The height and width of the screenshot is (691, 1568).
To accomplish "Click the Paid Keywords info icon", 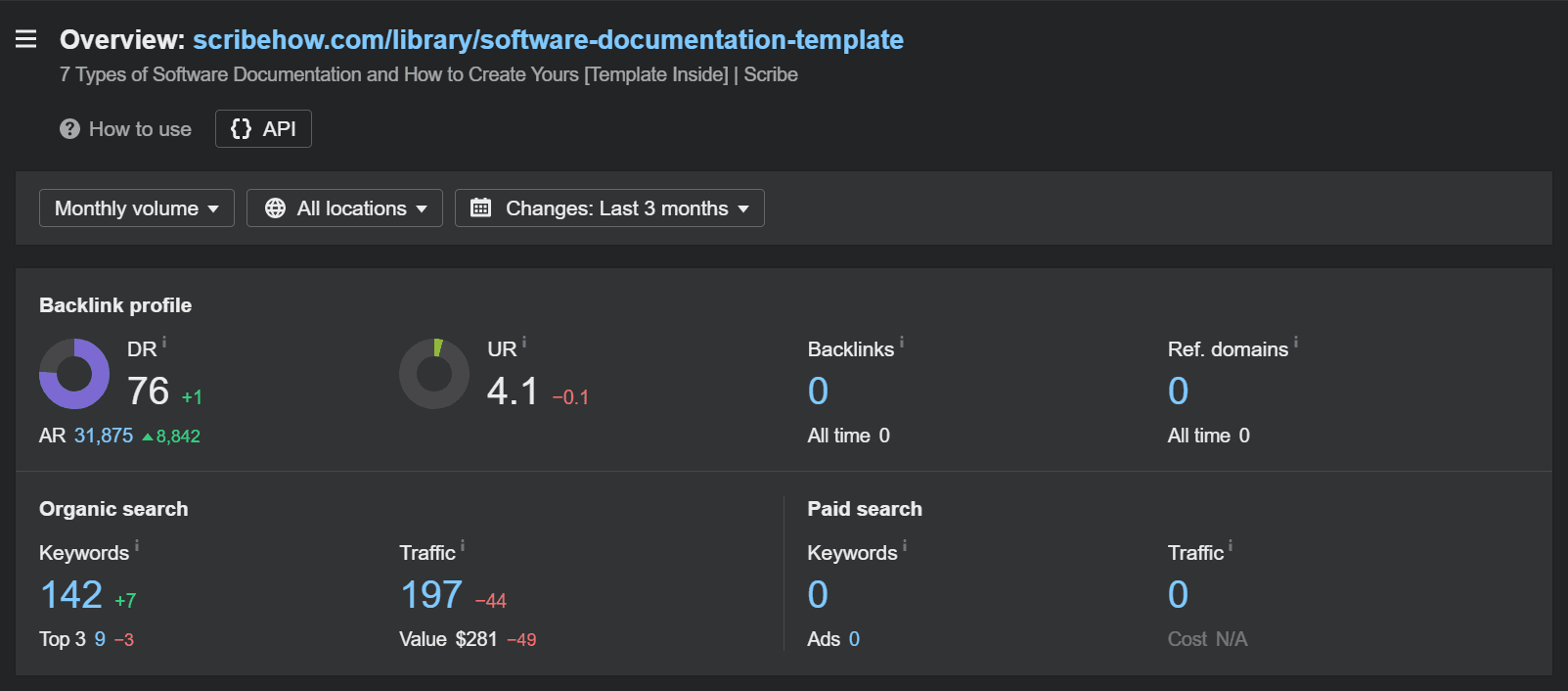I will (x=905, y=545).
